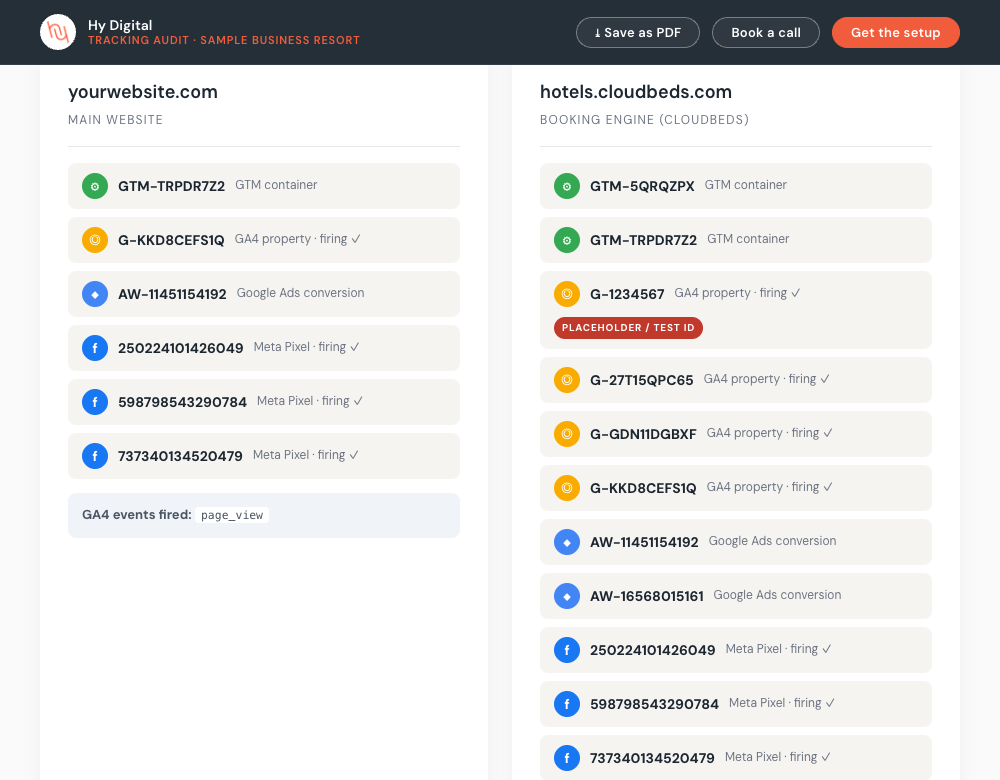Viewport: 1000px width, 780px height.
Task: Click Google Ads icon beside AW-11451154192 under hotels.cloudbeds.com
Action: point(567,542)
